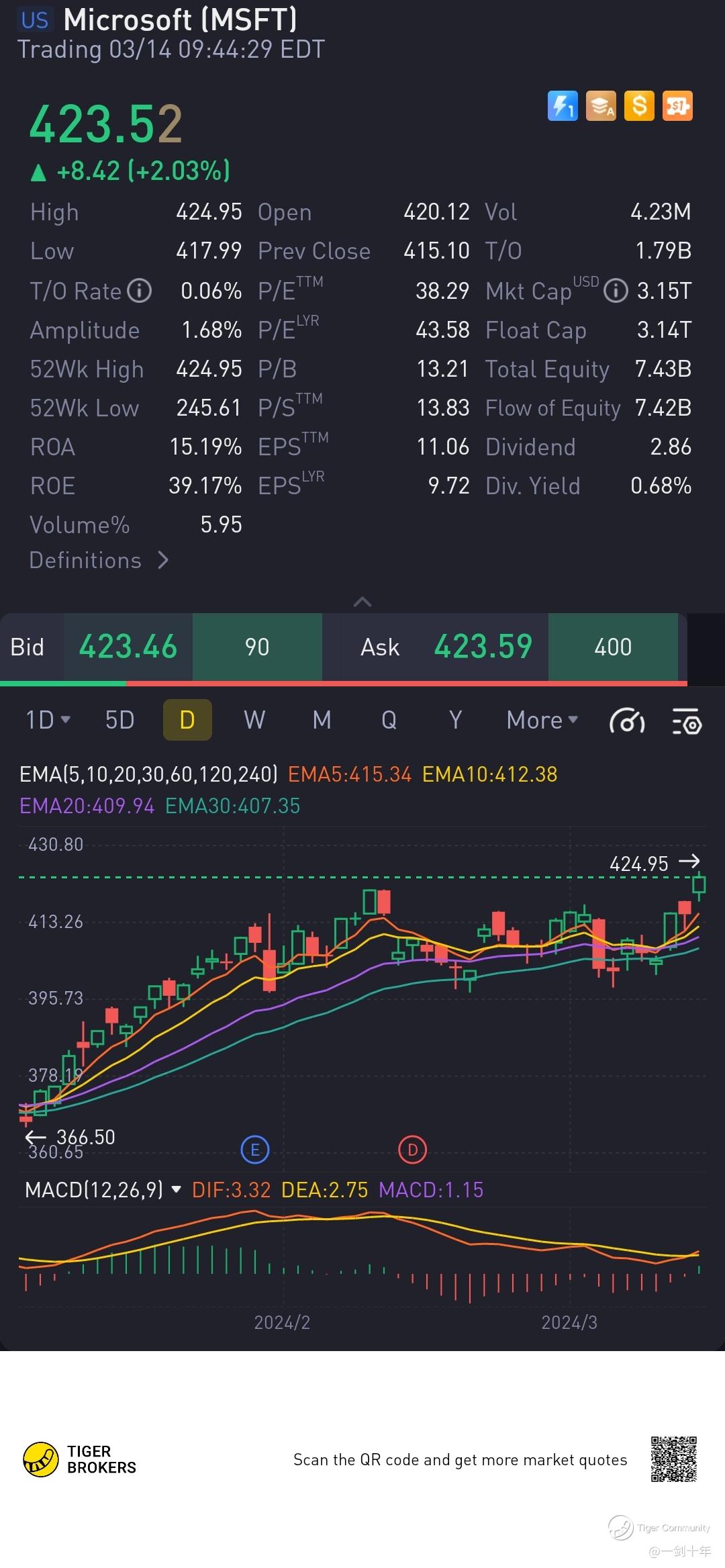The image size is (725, 1568).
Task: Open MACD indicator dropdown
Action: coord(103,1190)
